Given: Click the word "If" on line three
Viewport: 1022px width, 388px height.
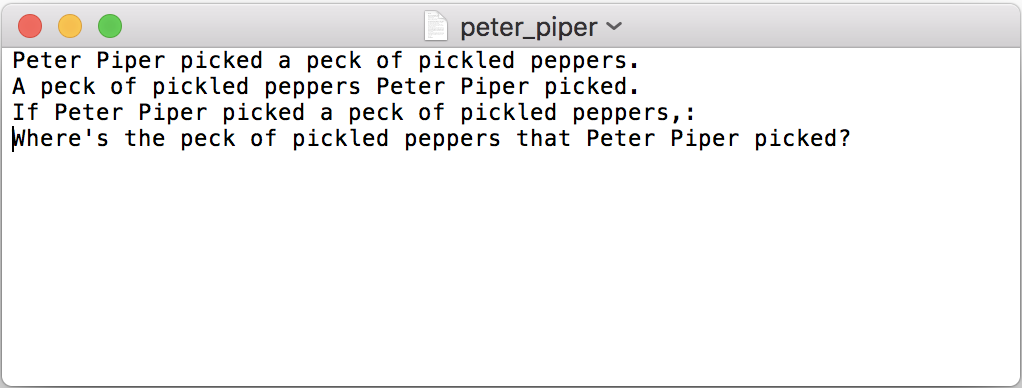Looking at the screenshot, I should coord(26,113).
